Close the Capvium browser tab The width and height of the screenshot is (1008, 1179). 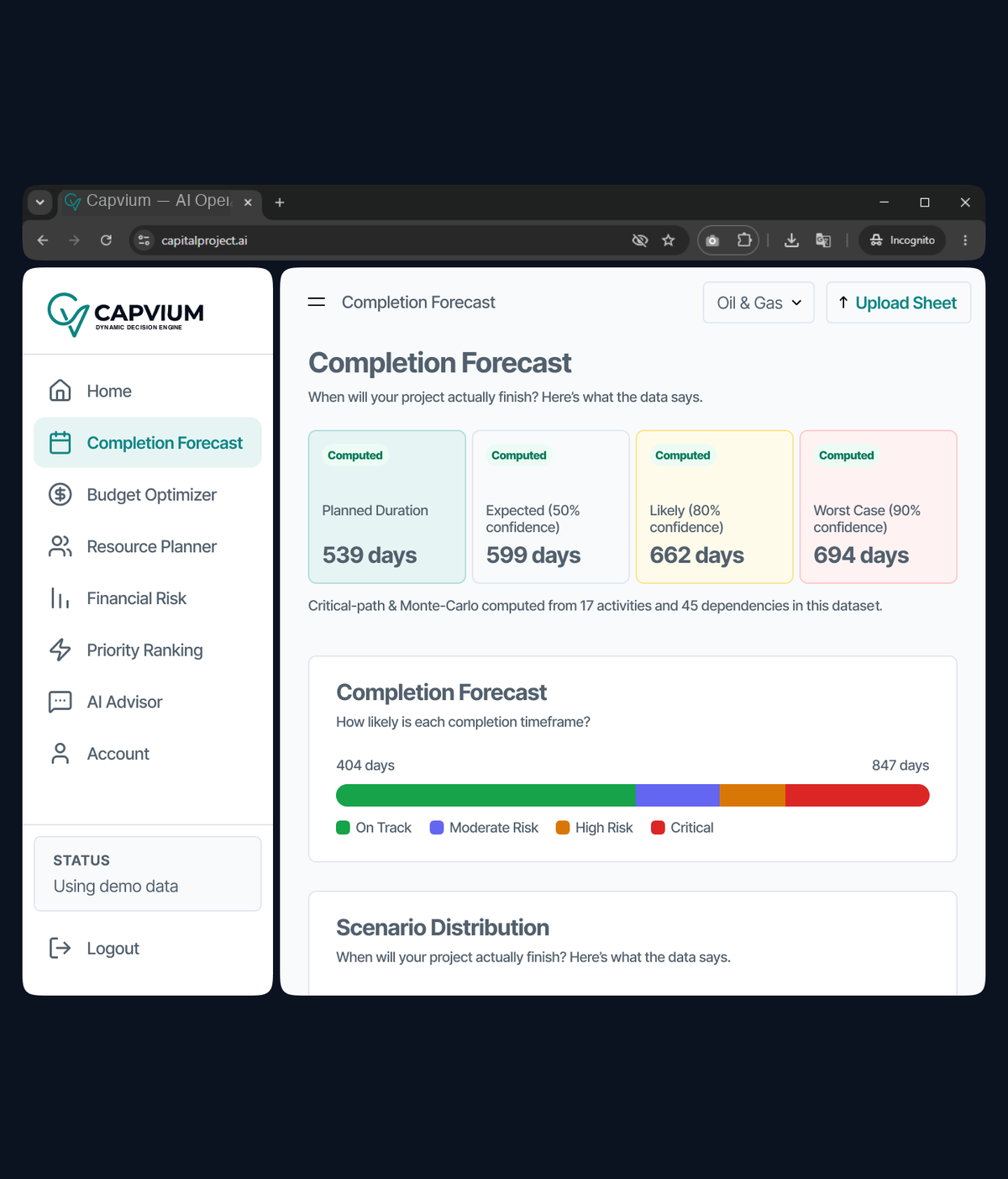point(248,203)
